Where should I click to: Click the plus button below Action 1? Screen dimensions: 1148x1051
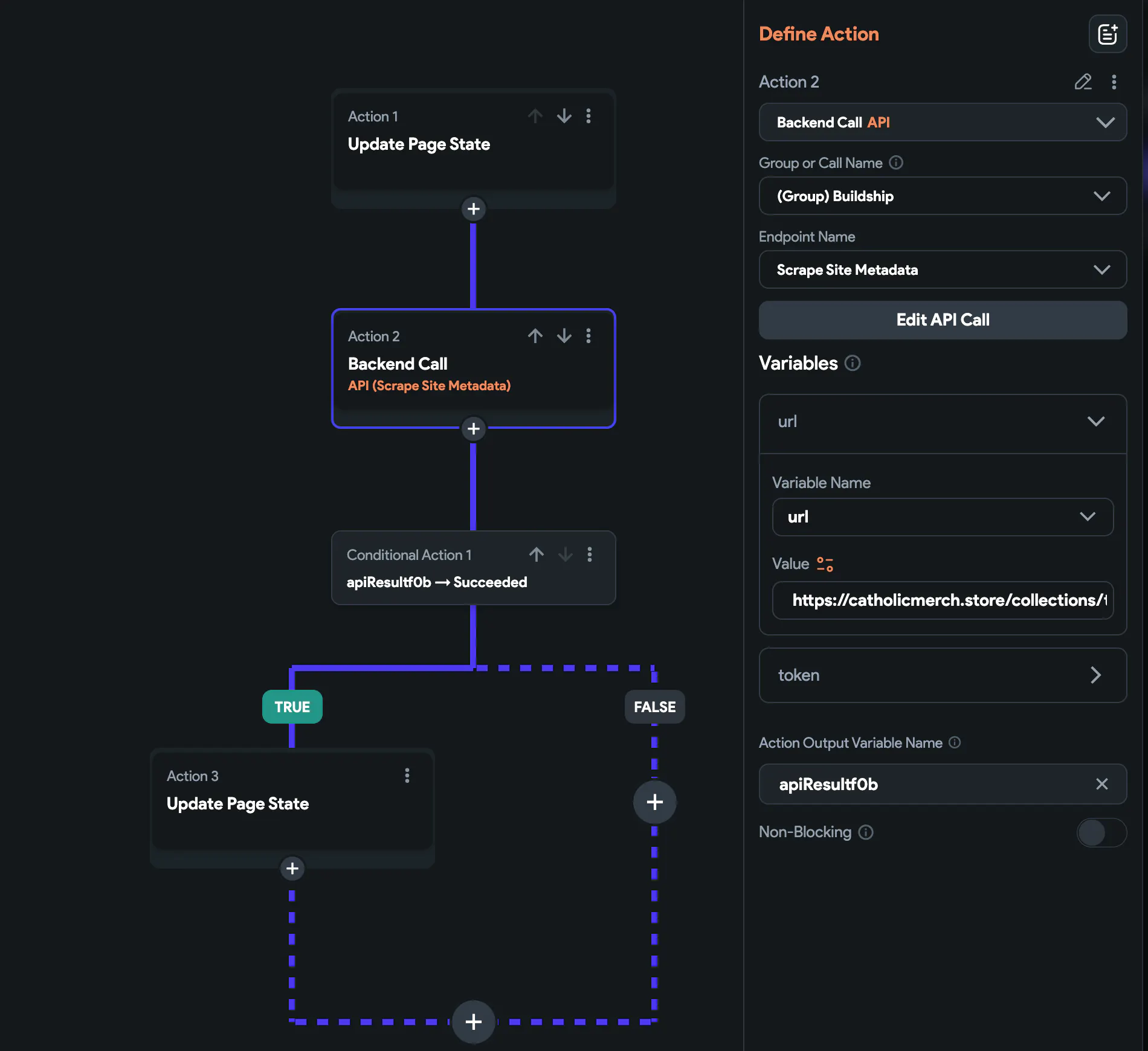pos(474,209)
